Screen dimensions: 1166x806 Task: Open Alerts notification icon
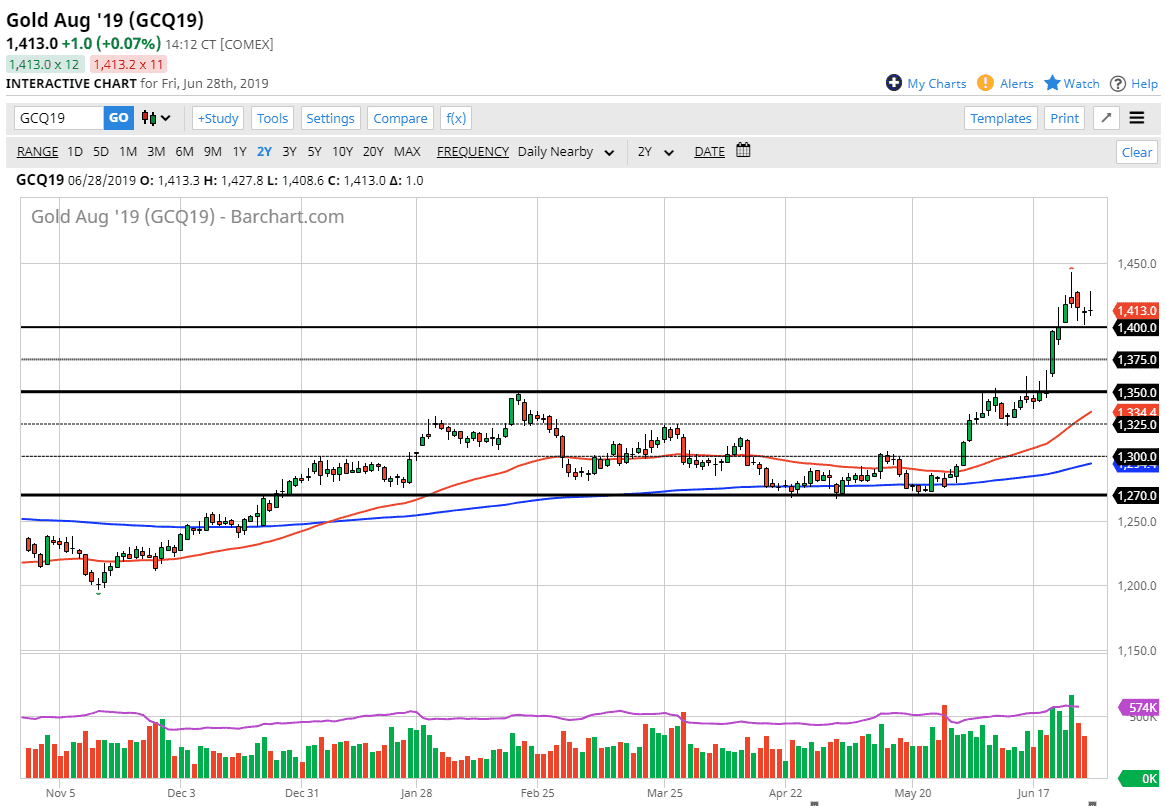(x=985, y=83)
